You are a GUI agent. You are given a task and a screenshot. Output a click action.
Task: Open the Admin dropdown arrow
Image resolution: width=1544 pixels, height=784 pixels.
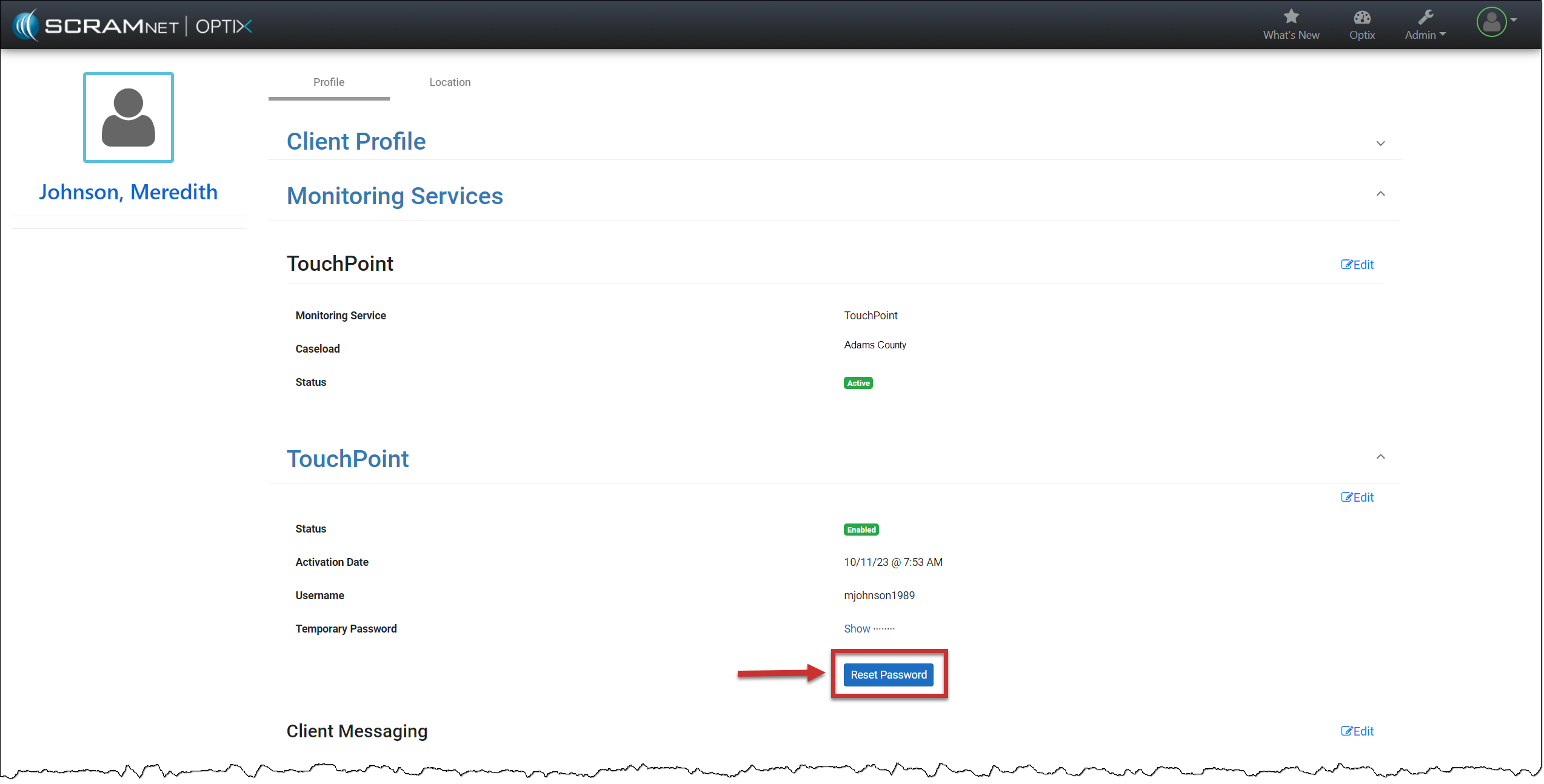click(x=1442, y=35)
